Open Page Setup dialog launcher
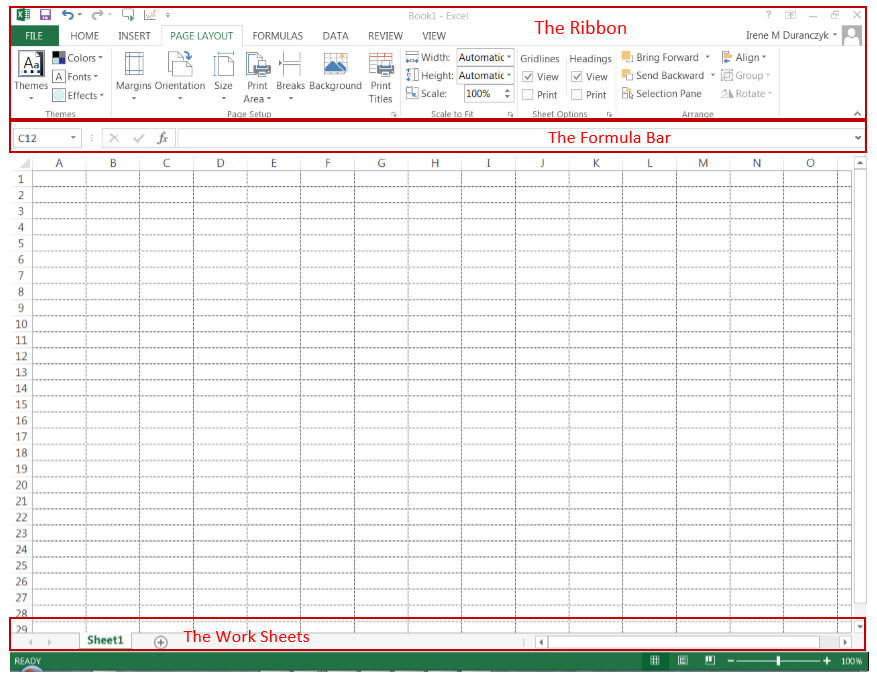Screen dimensions: 877x679 (394, 114)
